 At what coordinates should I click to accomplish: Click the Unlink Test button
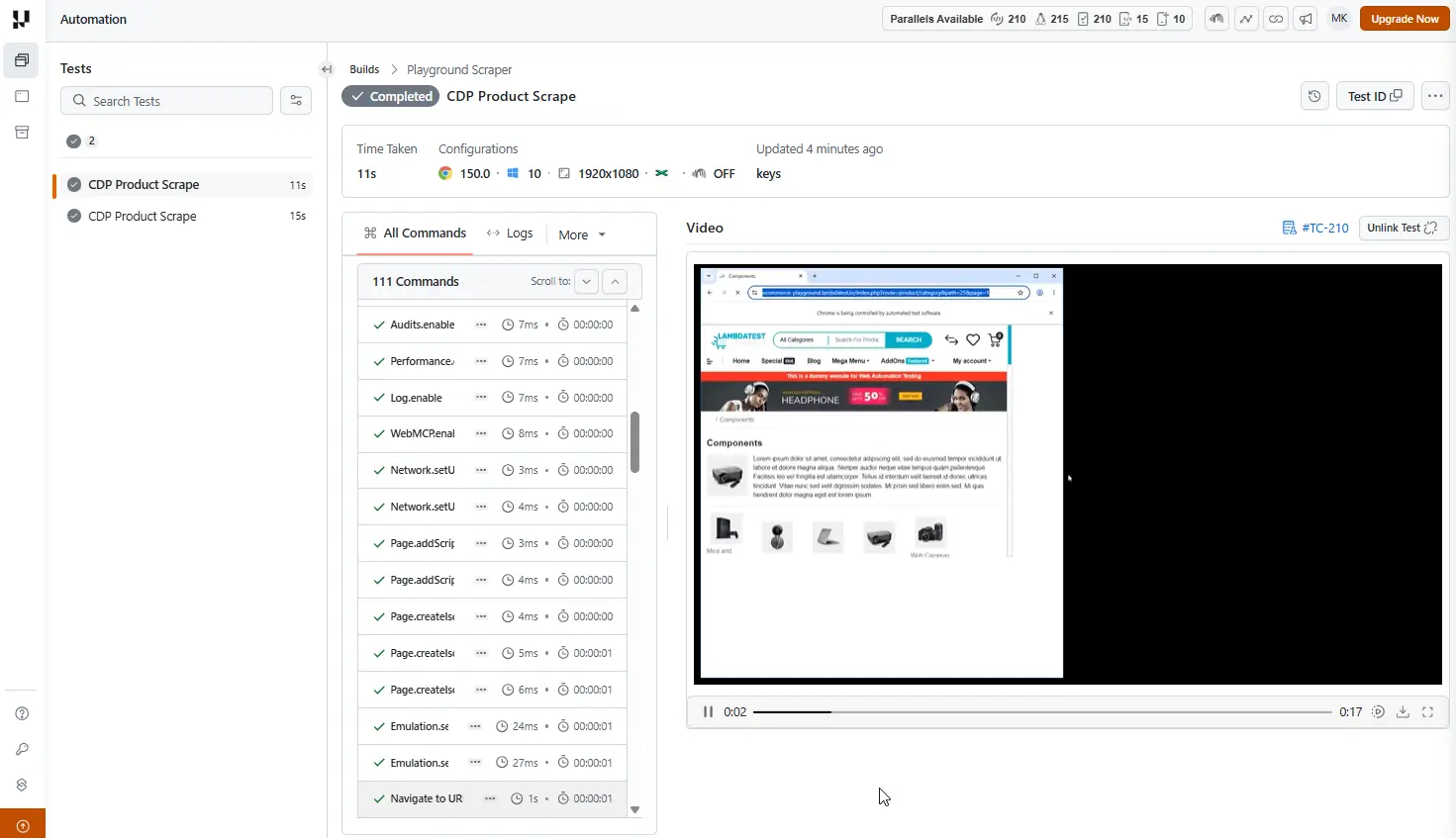(x=1404, y=228)
